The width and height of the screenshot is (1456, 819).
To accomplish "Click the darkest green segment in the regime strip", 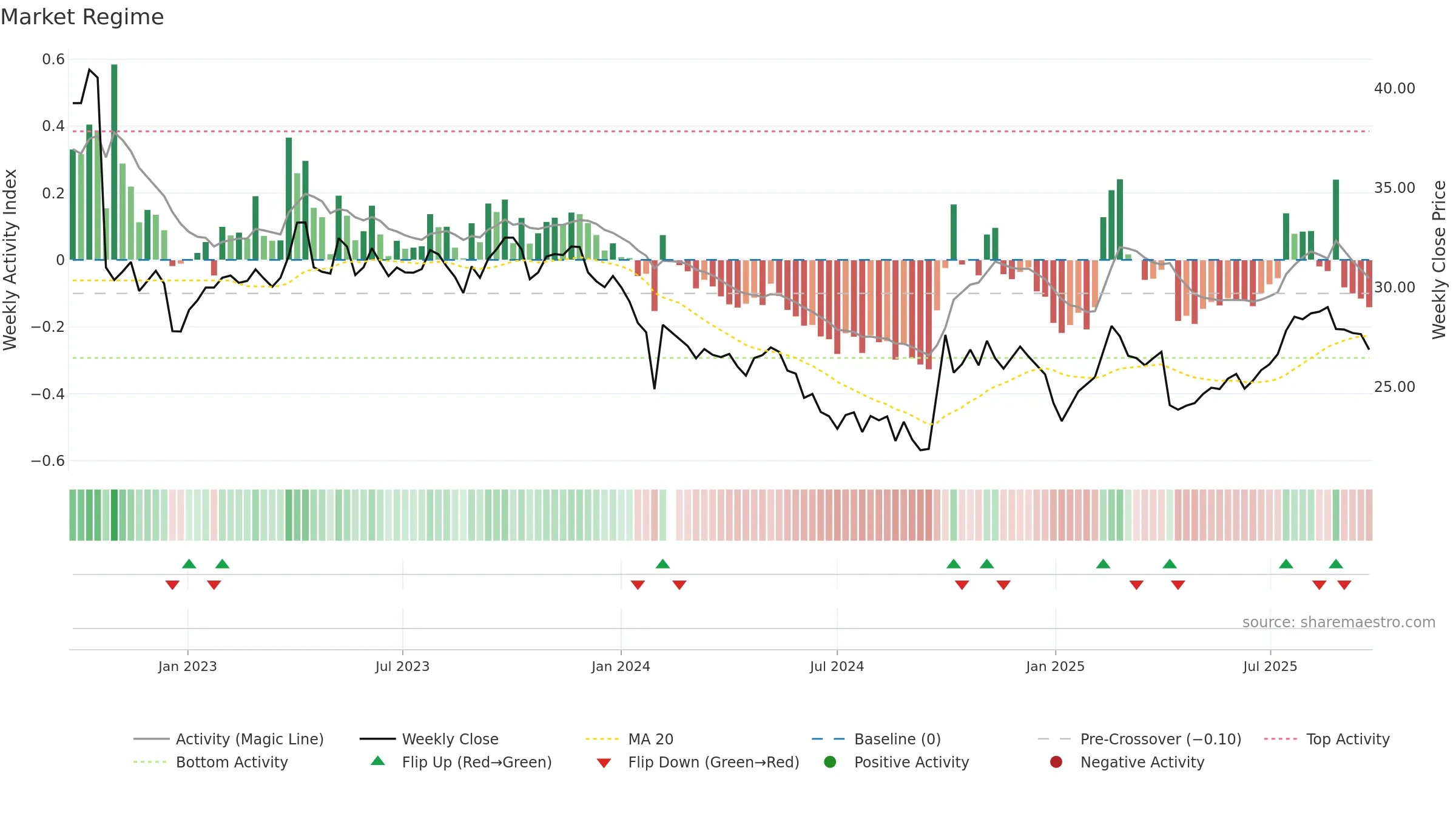I will tap(114, 515).
